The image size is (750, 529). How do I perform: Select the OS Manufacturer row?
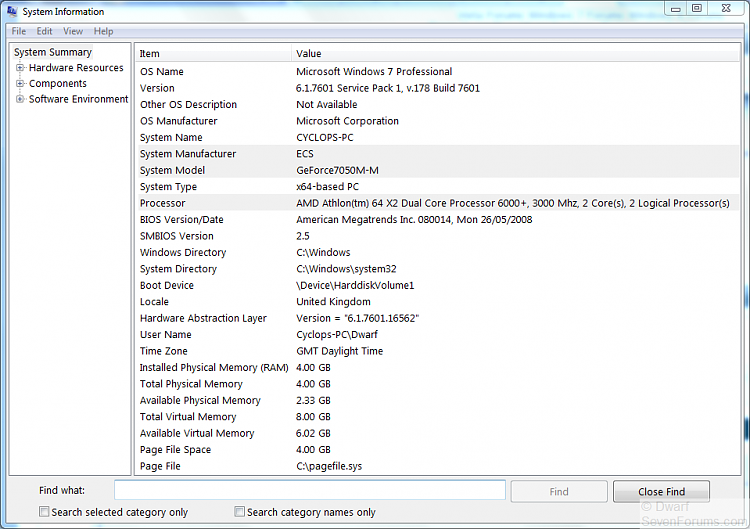pyautogui.click(x=438, y=121)
